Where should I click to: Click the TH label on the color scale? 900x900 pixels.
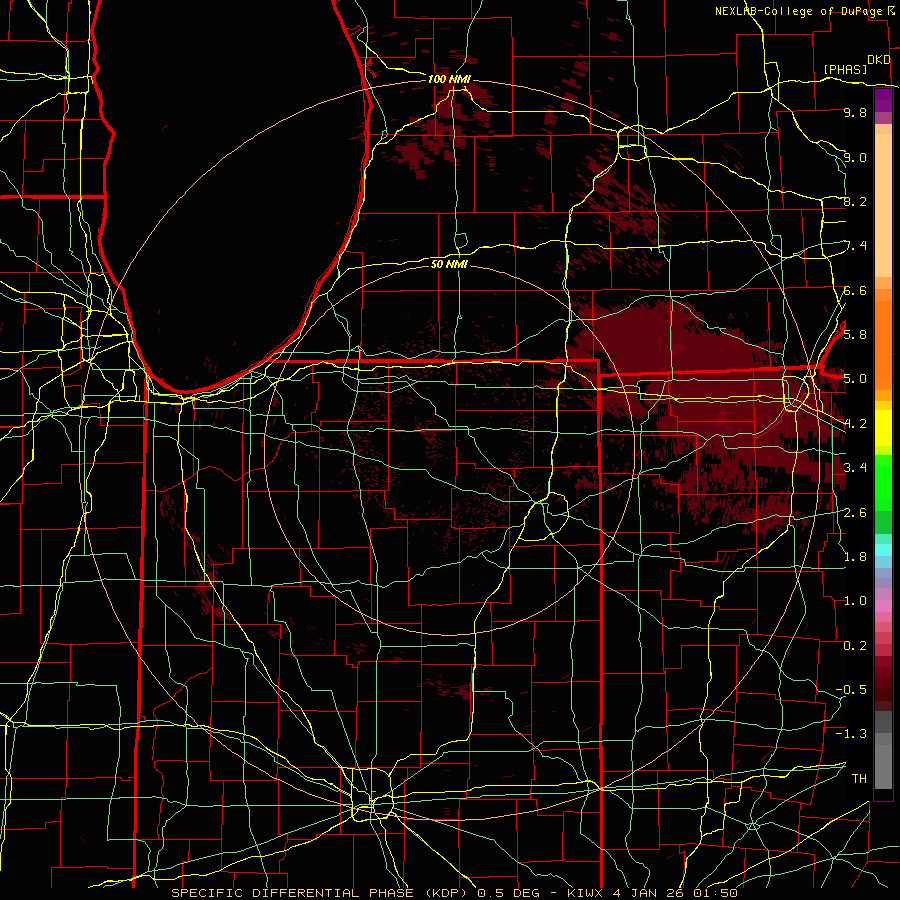[x=859, y=778]
